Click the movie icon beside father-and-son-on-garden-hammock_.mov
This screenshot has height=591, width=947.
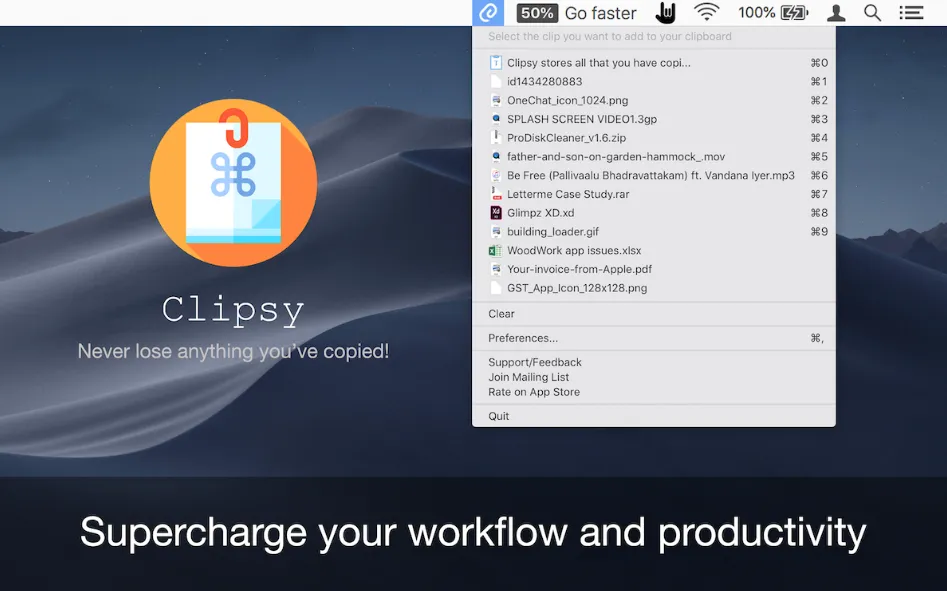point(496,156)
